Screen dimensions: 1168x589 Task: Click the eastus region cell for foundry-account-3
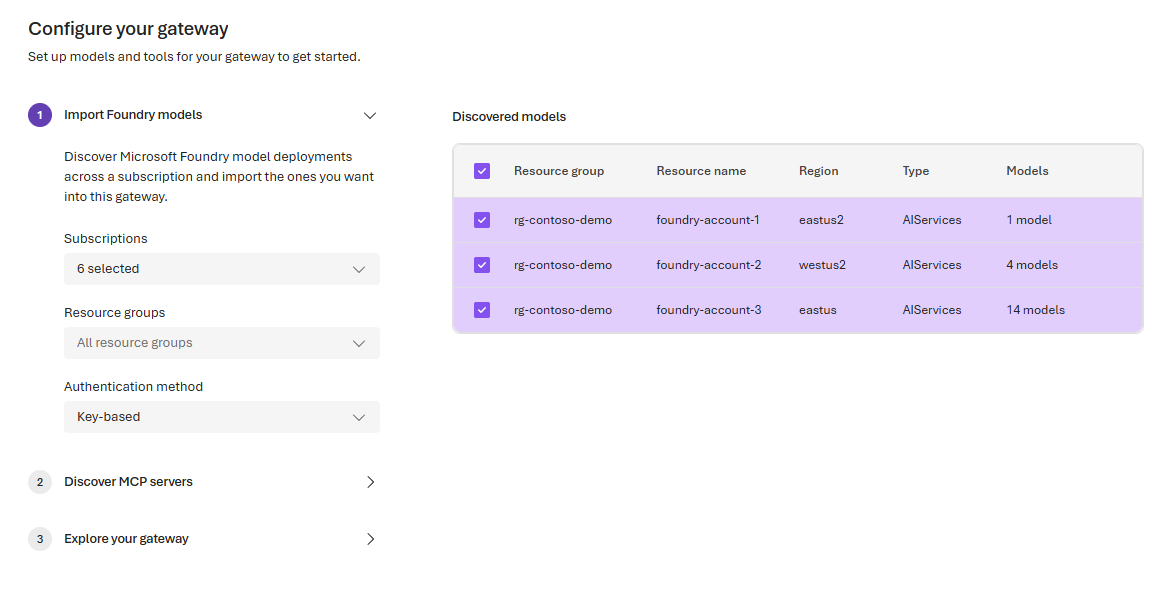click(x=818, y=310)
